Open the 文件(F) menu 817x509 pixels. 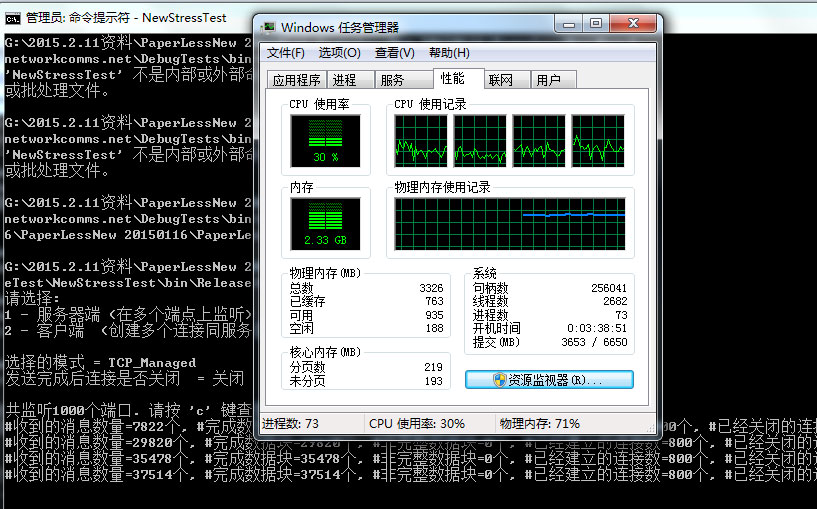tap(286, 53)
